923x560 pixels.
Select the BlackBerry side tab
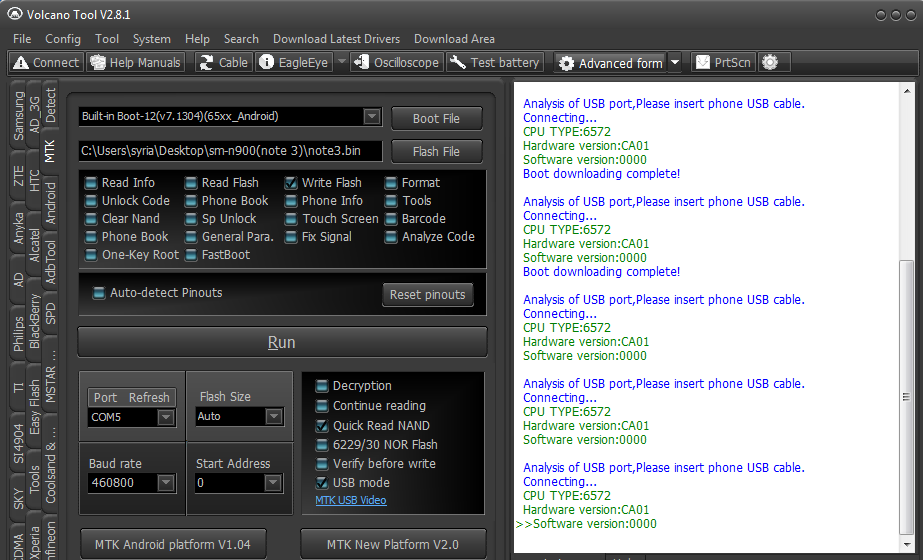[x=35, y=321]
